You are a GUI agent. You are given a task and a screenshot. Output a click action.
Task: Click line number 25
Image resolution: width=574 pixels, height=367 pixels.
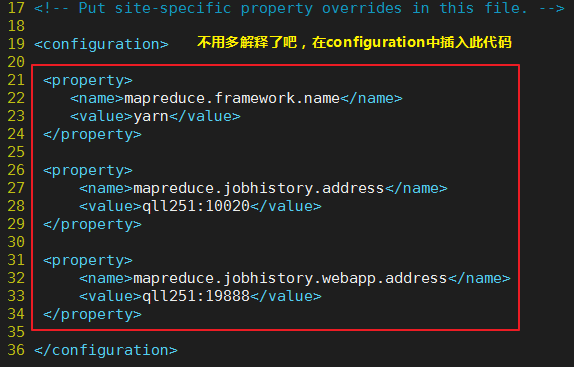tap(16, 152)
